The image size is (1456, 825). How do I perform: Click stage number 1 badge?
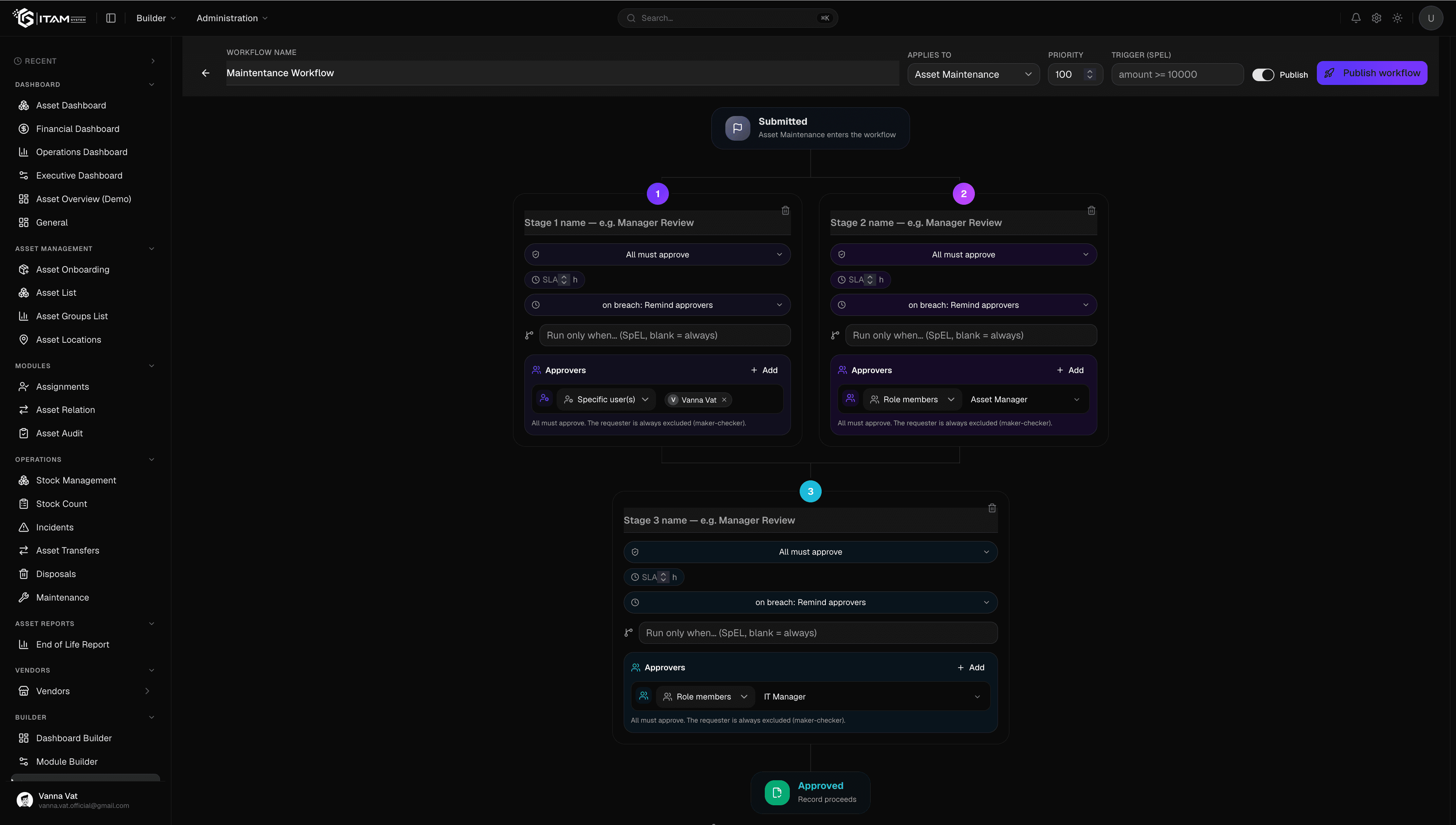pyautogui.click(x=657, y=194)
